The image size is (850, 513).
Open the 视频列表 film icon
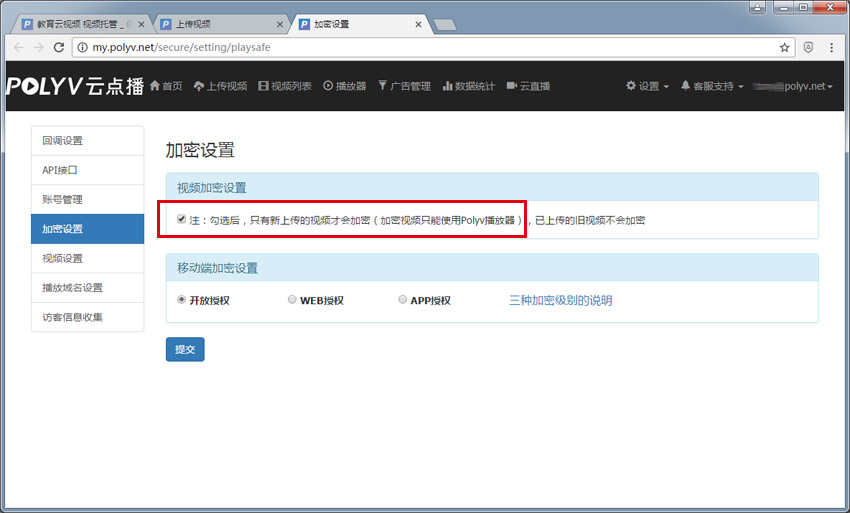coord(263,86)
